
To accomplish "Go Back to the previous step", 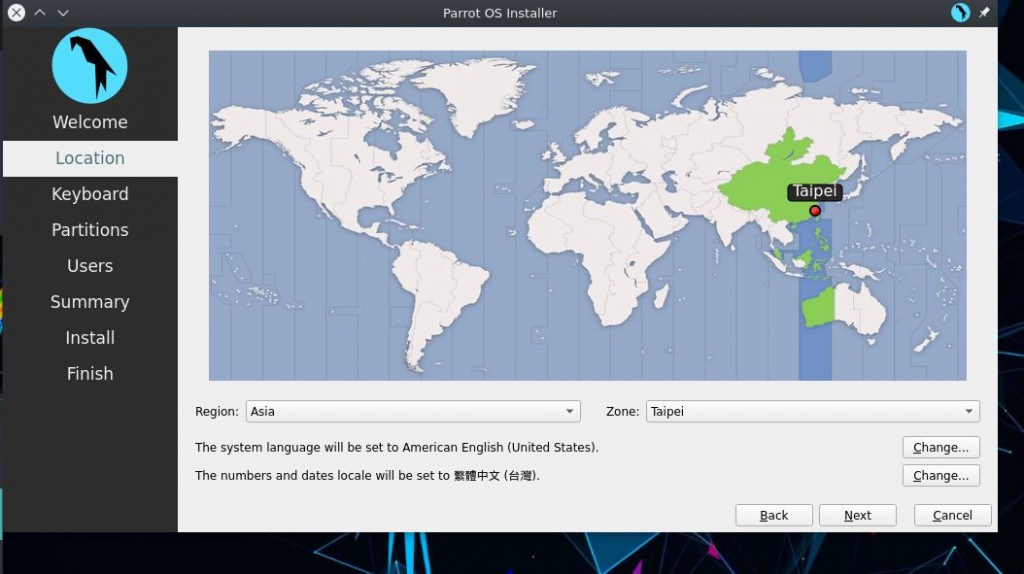I will click(774, 515).
